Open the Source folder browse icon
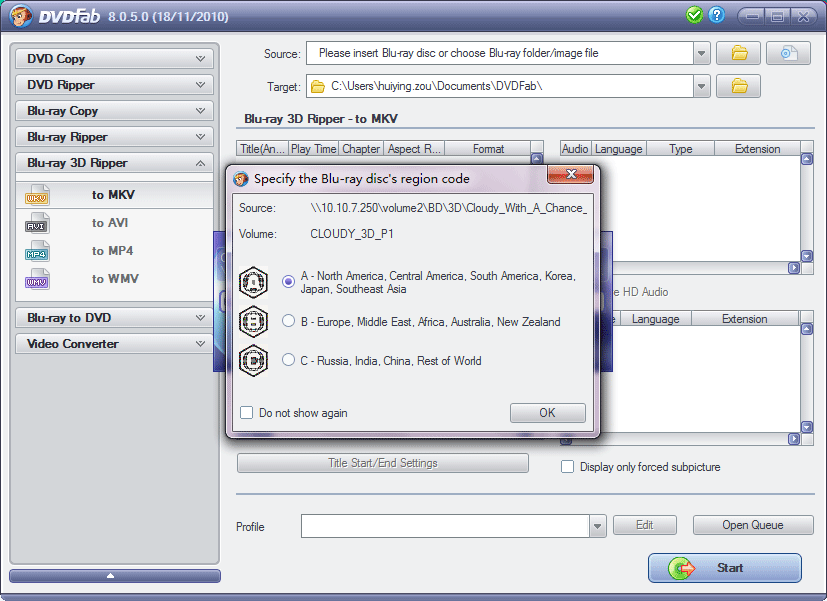 [738, 52]
